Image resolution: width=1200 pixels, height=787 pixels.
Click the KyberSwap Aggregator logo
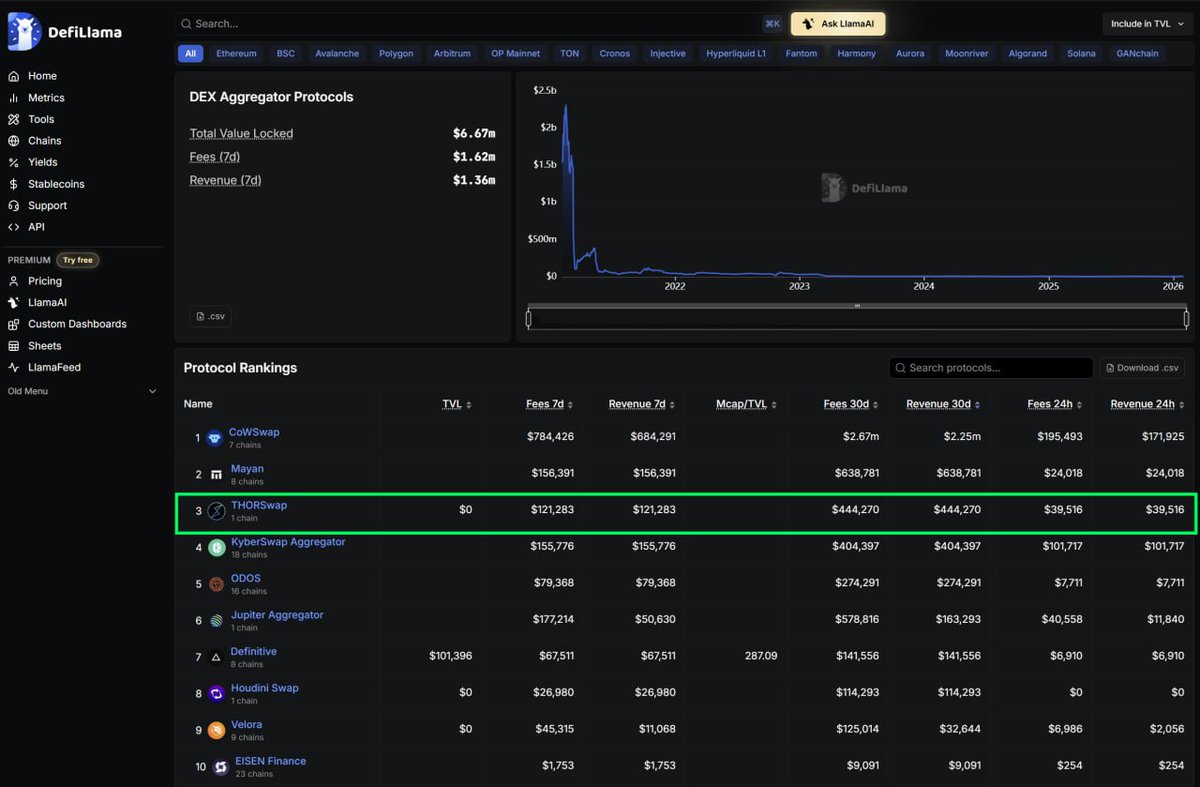coord(215,548)
